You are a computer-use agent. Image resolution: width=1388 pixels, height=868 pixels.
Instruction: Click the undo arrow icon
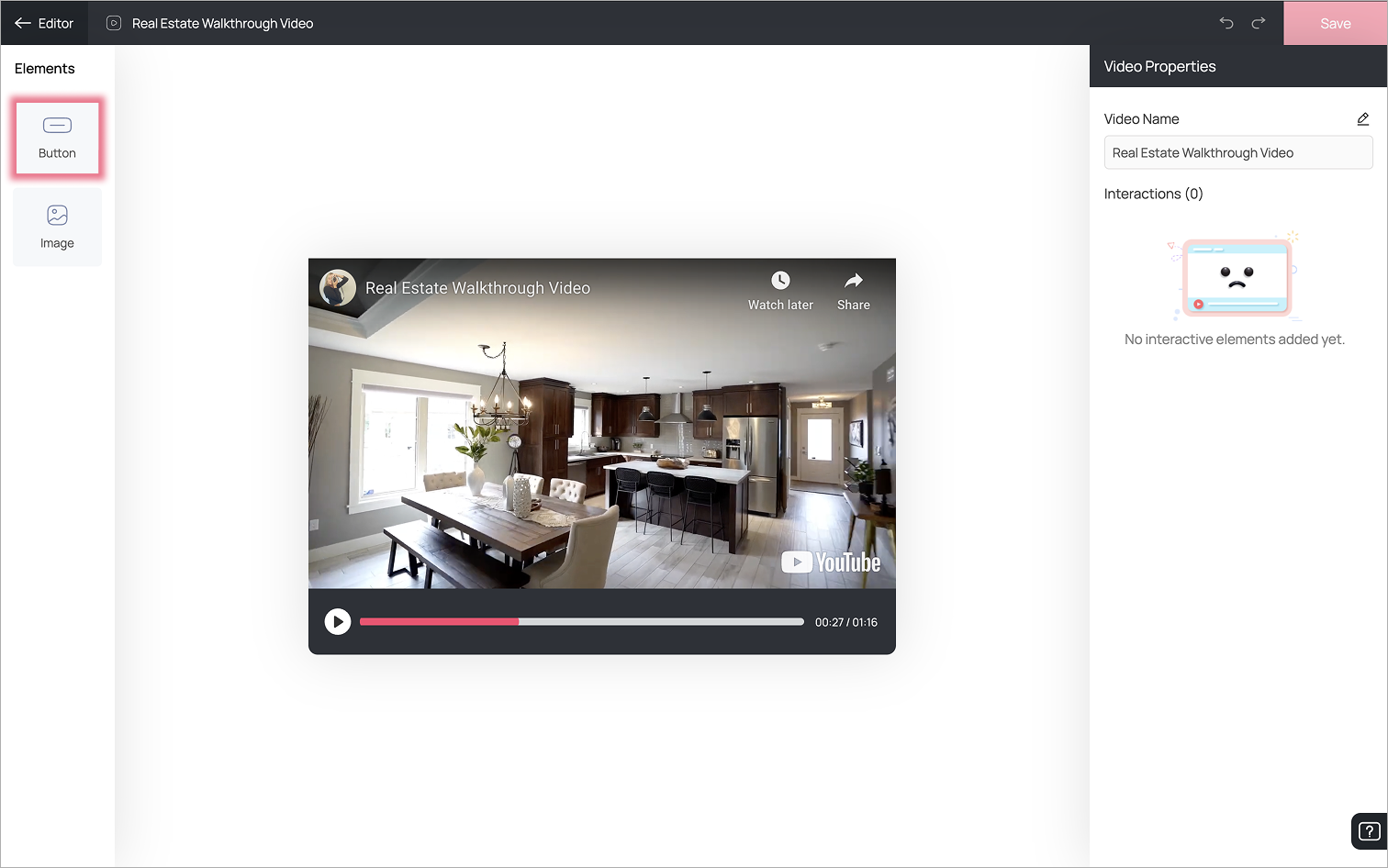[x=1226, y=23]
